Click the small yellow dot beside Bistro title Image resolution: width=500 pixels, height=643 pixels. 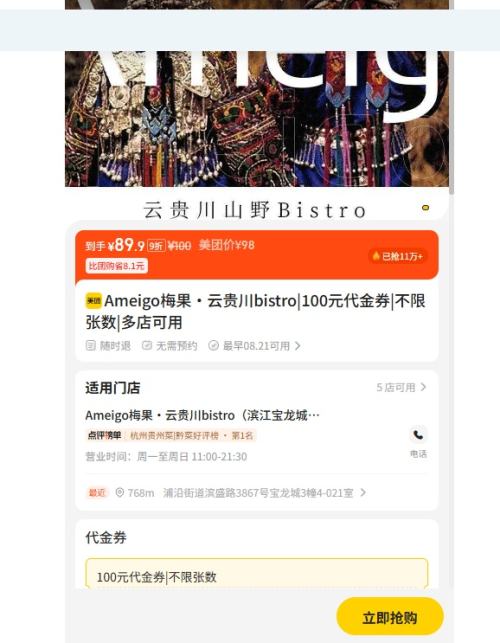425,207
